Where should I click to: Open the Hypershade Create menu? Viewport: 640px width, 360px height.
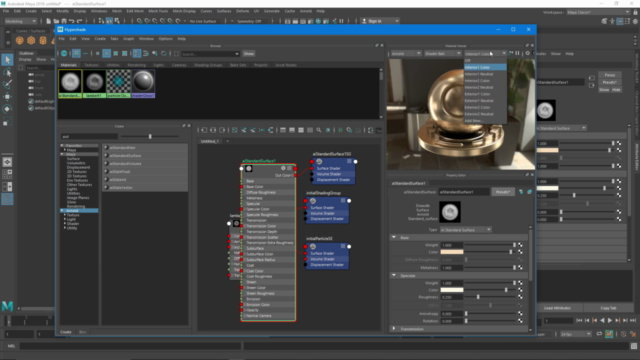coord(100,39)
